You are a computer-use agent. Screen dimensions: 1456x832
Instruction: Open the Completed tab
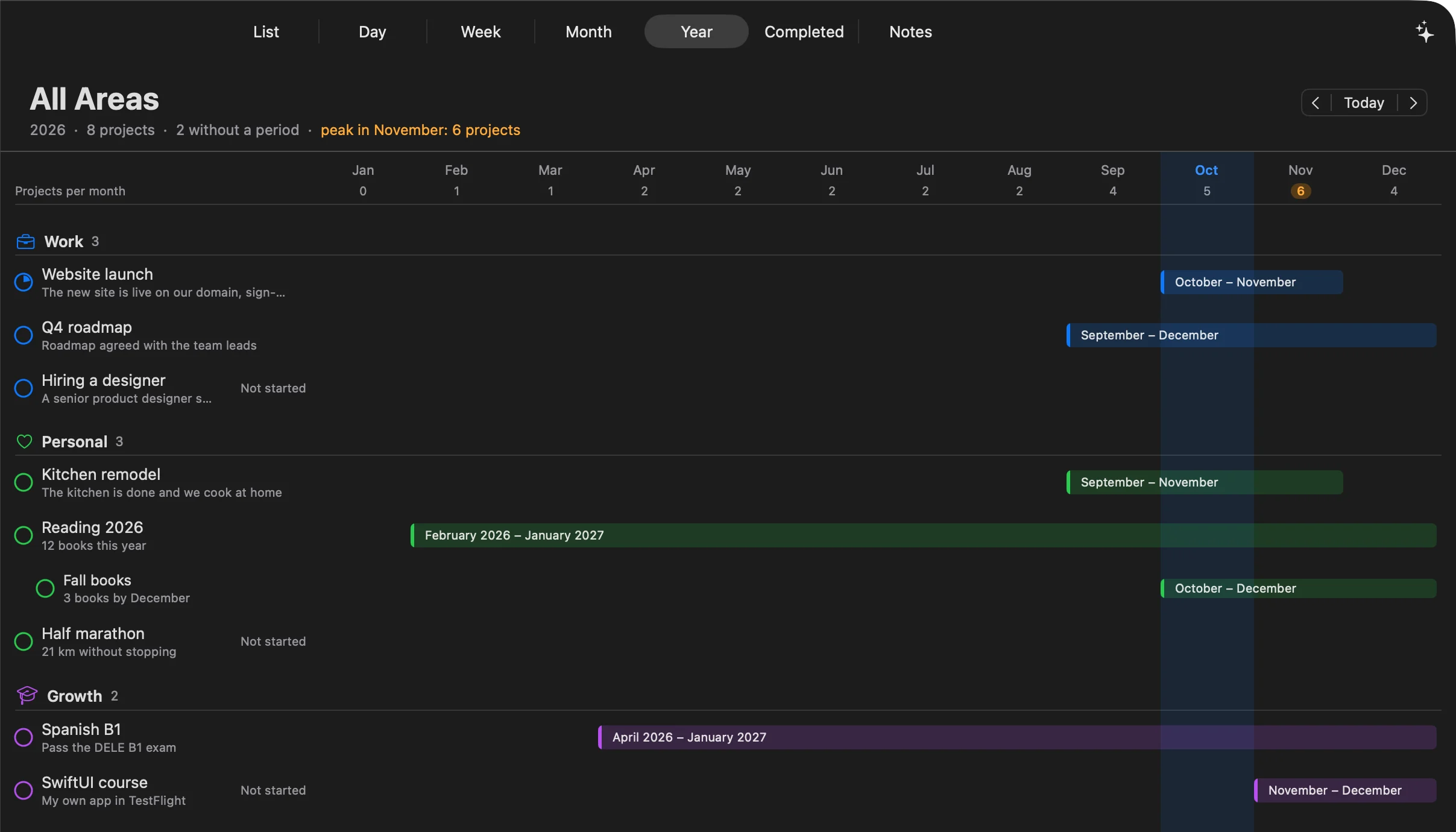pos(804,32)
